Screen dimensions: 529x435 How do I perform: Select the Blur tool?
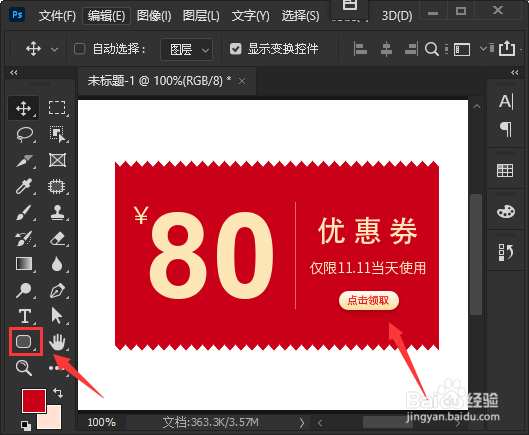[x=57, y=264]
